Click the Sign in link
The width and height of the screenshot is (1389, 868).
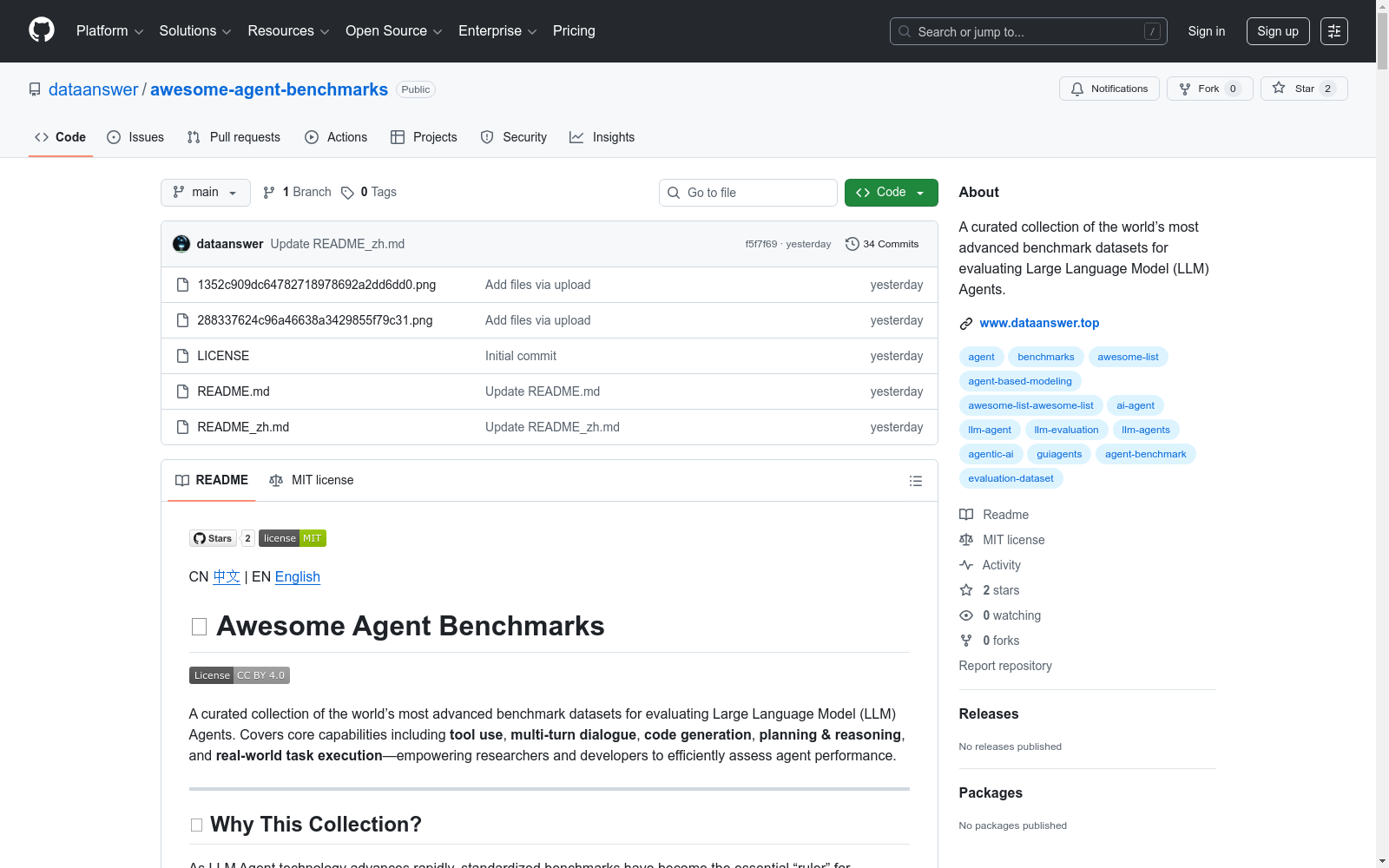pyautogui.click(x=1207, y=31)
